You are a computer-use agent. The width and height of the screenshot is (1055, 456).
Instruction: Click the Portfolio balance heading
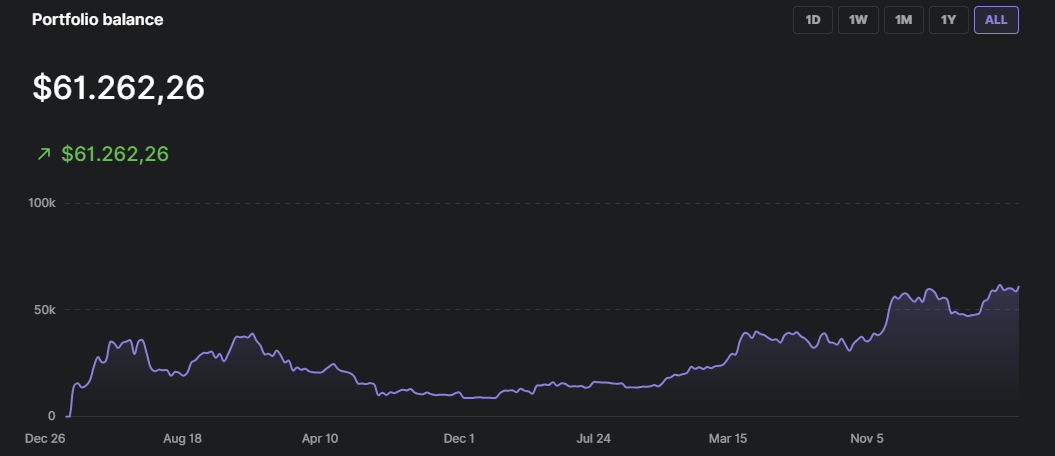pyautogui.click(x=98, y=20)
